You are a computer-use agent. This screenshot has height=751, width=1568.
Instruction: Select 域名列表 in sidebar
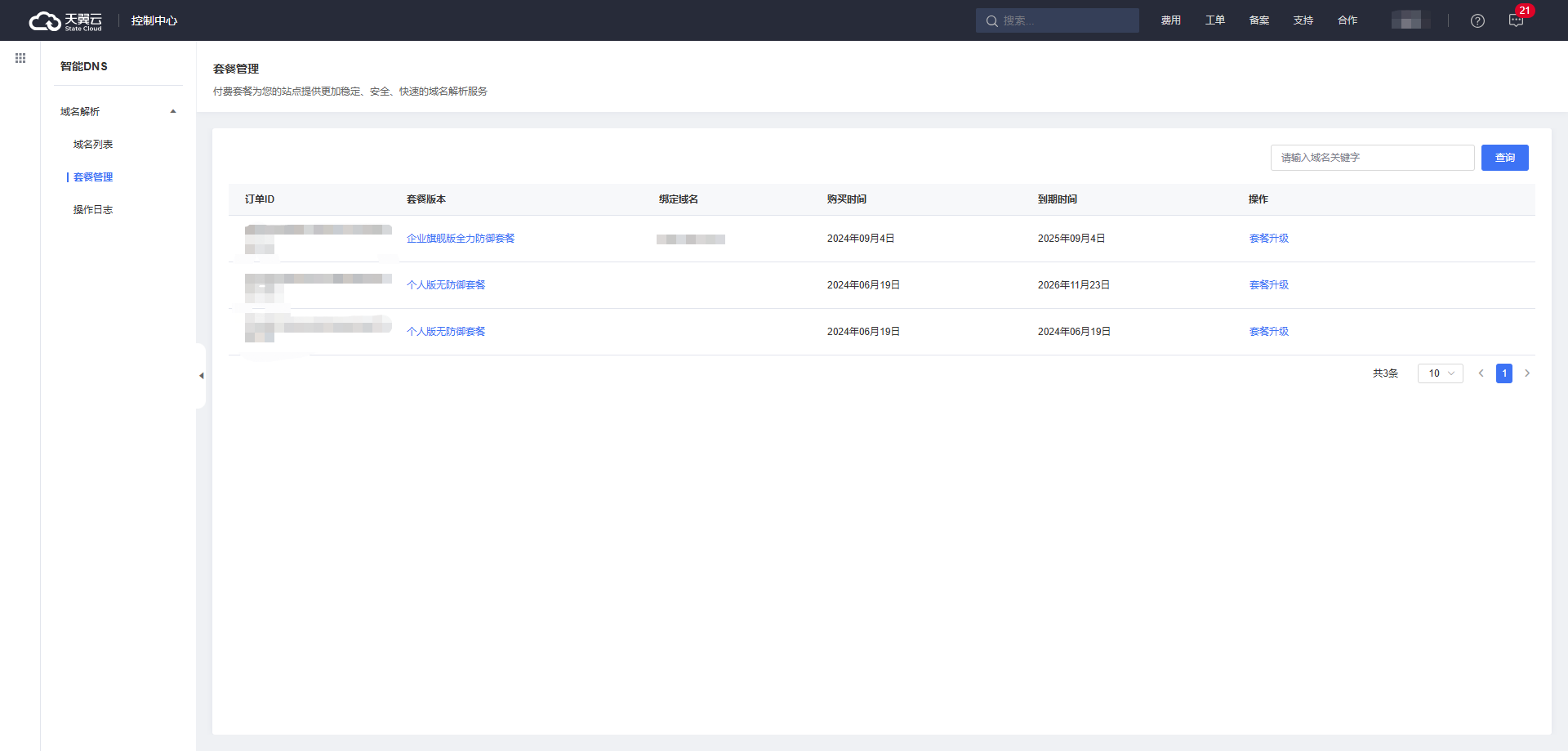tap(93, 145)
